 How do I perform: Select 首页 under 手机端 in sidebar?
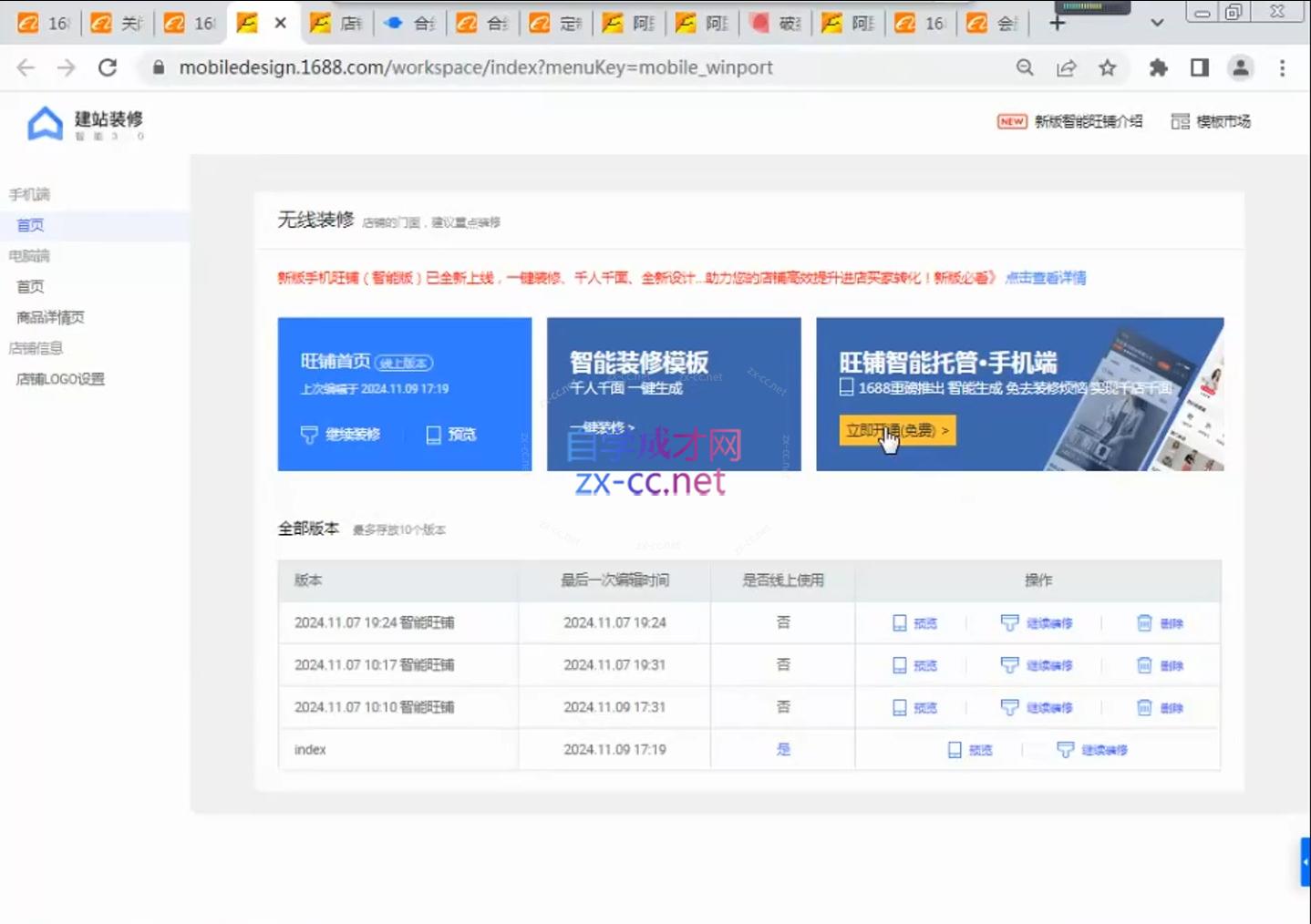pos(30,225)
